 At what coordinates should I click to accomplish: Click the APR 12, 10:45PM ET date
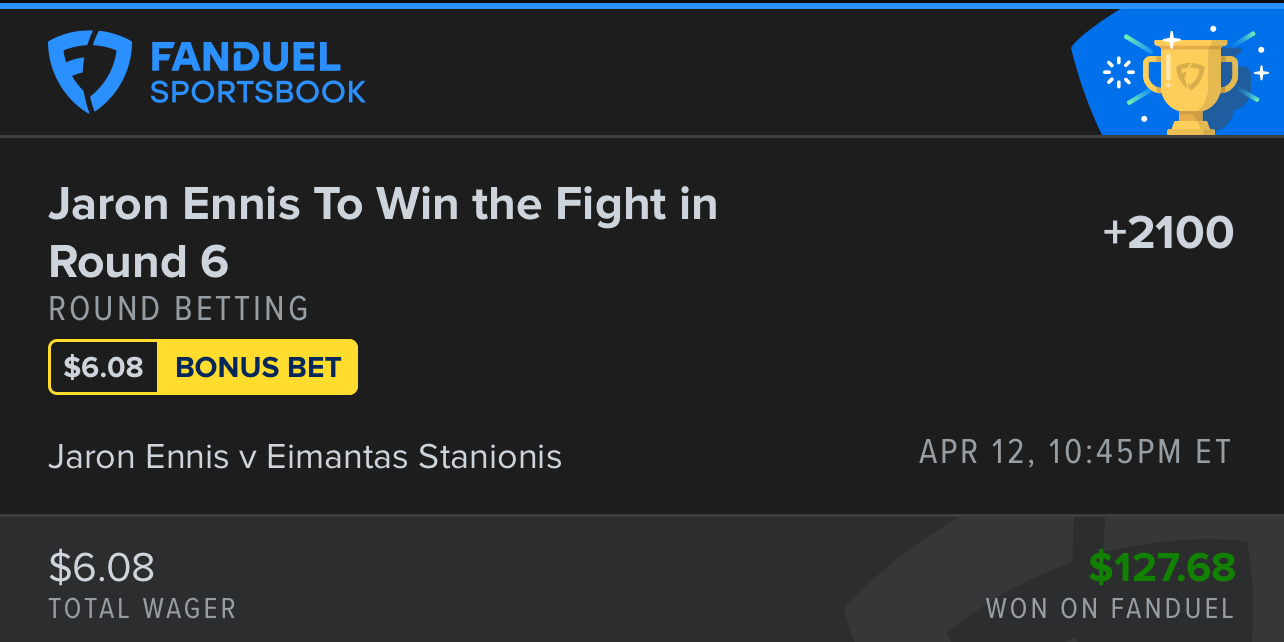pos(1075,452)
